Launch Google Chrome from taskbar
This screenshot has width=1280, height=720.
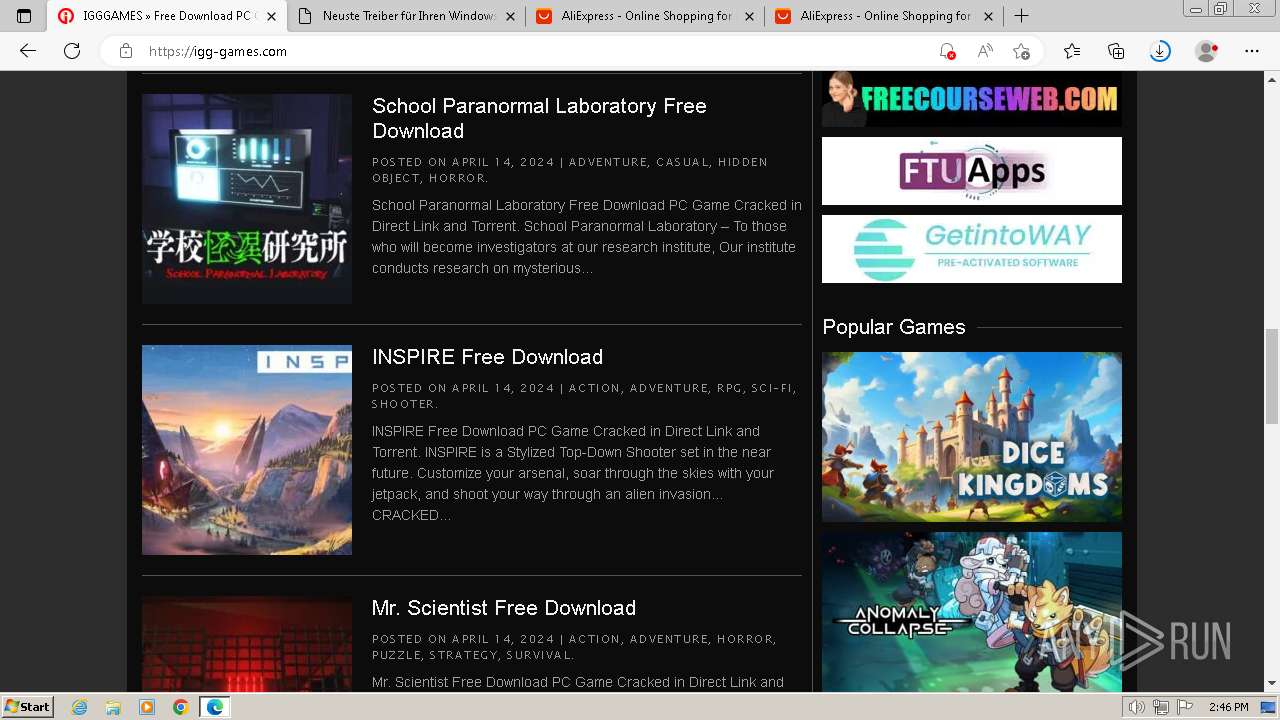point(180,707)
